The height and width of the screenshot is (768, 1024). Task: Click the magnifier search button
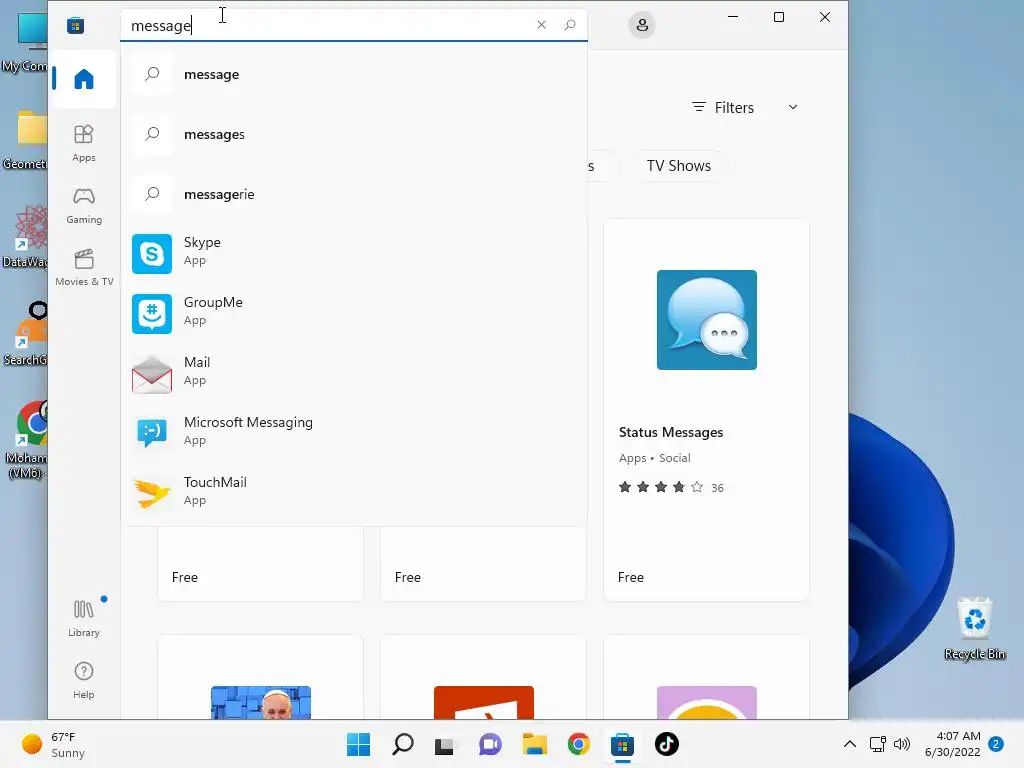click(x=570, y=25)
